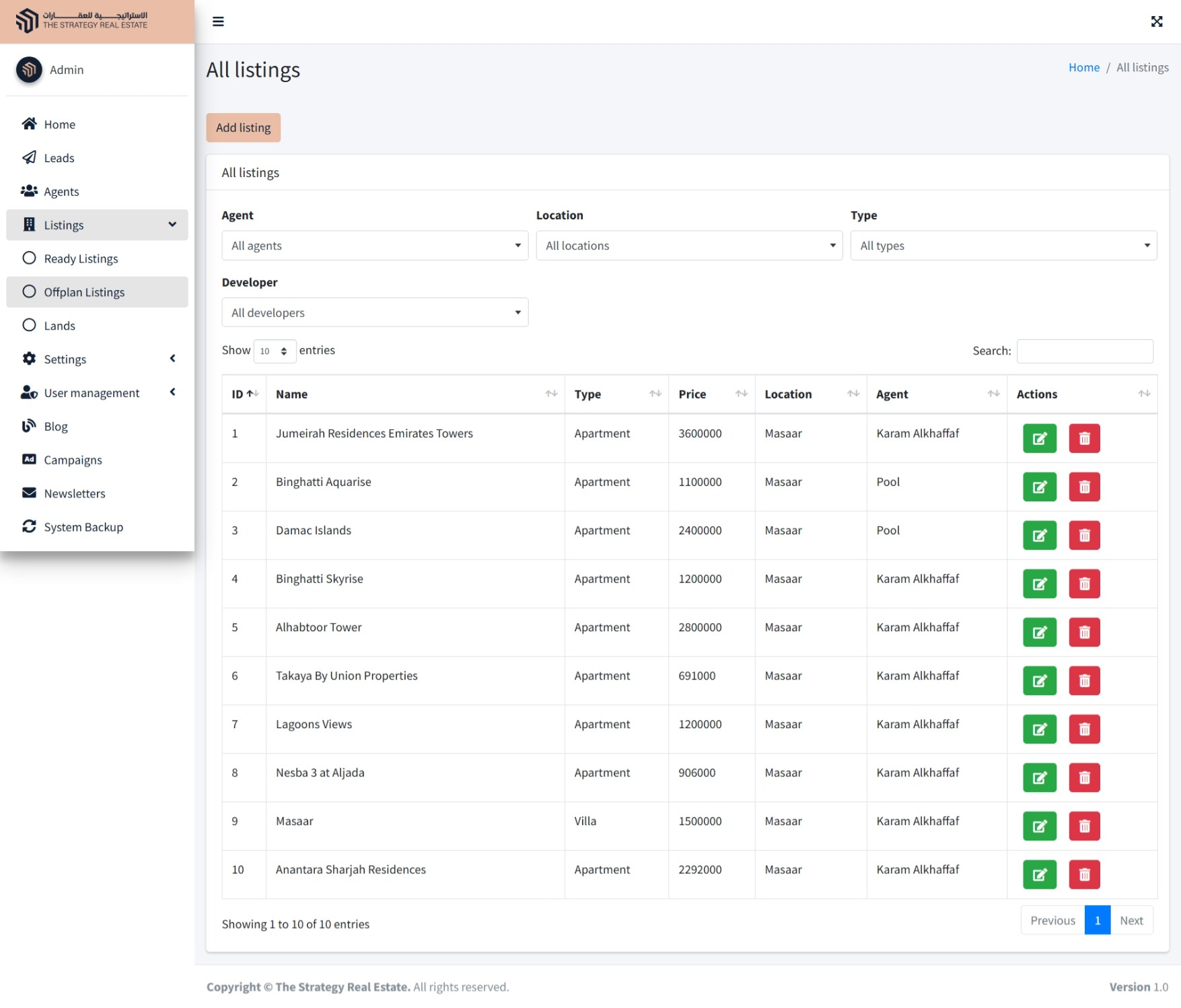Open the All developers dropdown
The height and width of the screenshot is (1008, 1181).
pyautogui.click(x=375, y=313)
